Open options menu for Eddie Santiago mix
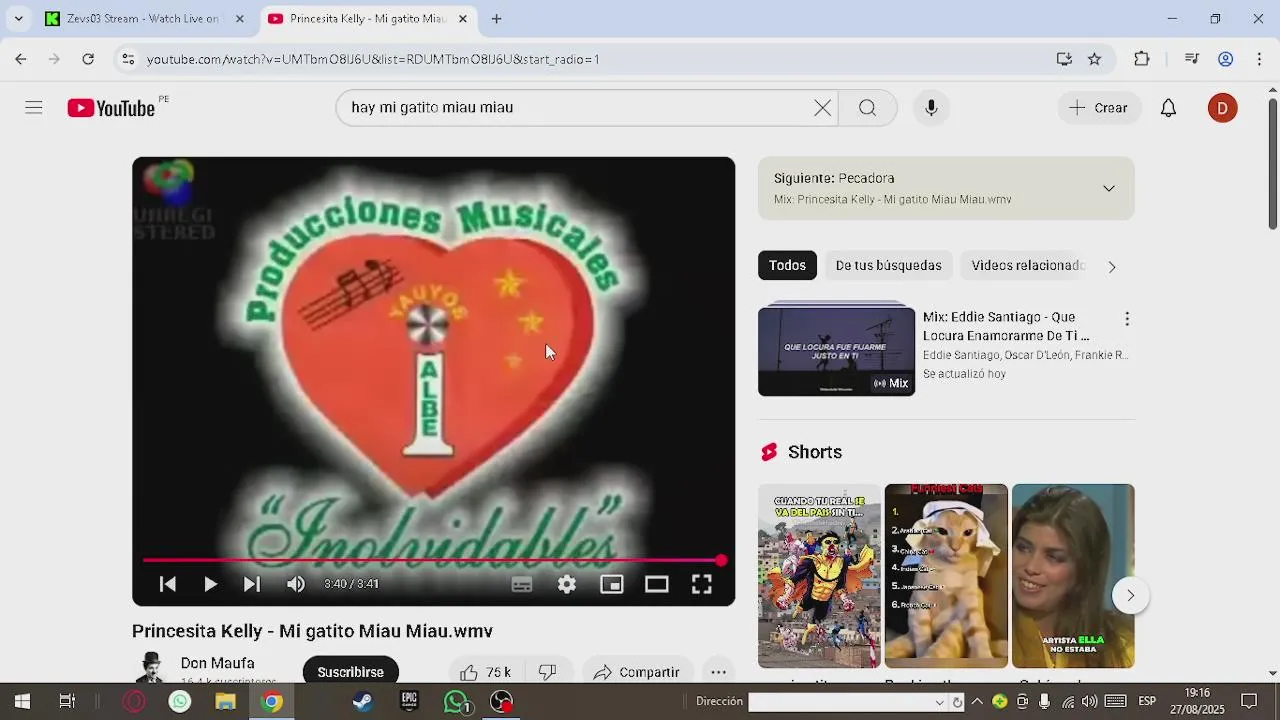The width and height of the screenshot is (1280, 720). pyautogui.click(x=1127, y=319)
